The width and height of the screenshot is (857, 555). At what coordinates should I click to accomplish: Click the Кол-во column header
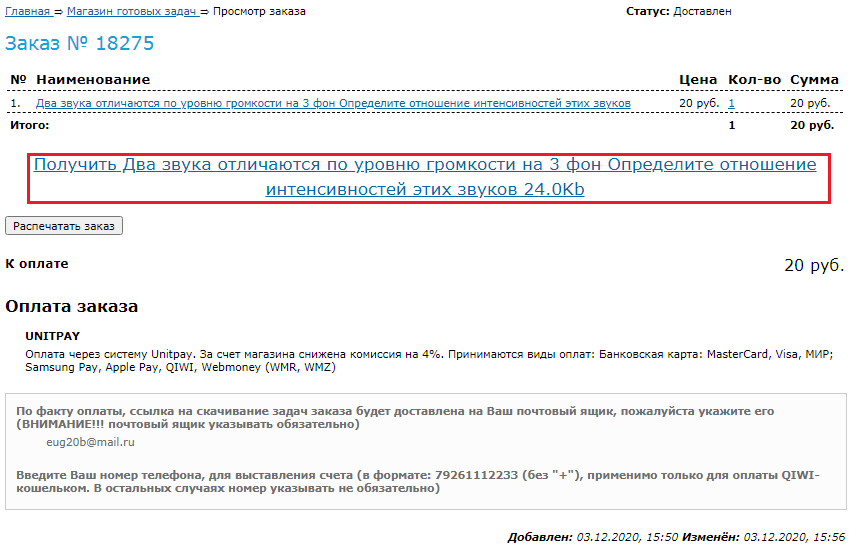click(x=754, y=79)
